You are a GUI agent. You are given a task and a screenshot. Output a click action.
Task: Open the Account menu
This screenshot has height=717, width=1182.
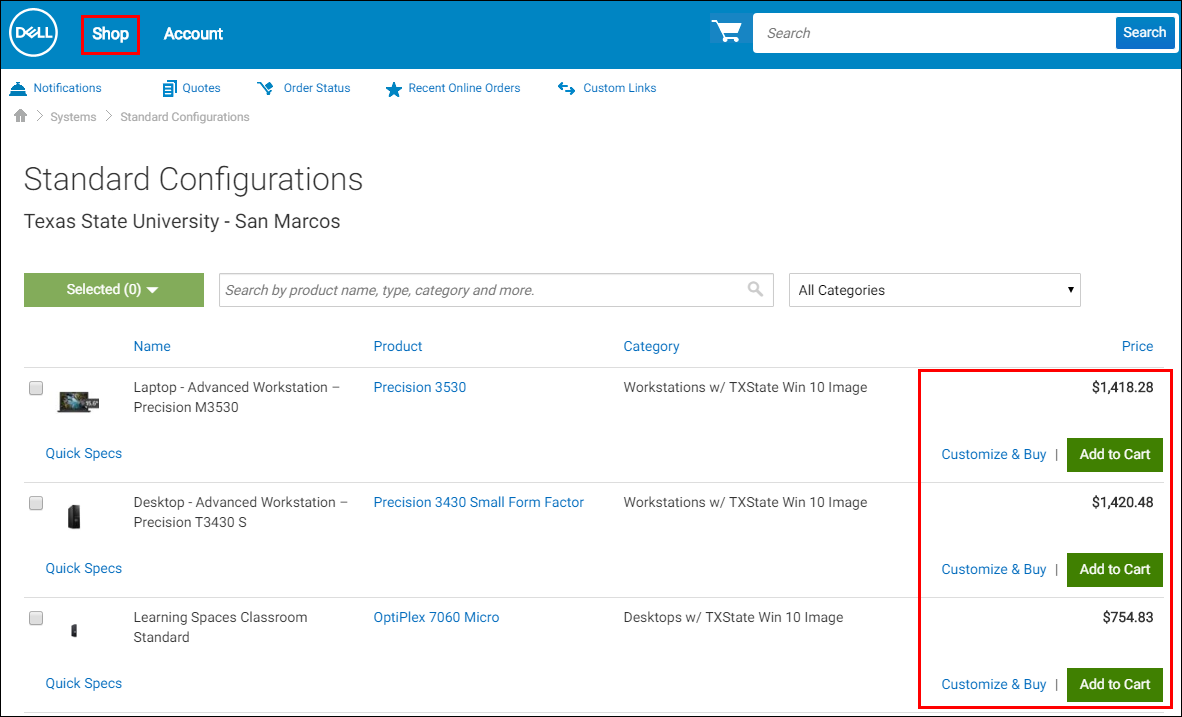[x=193, y=34]
